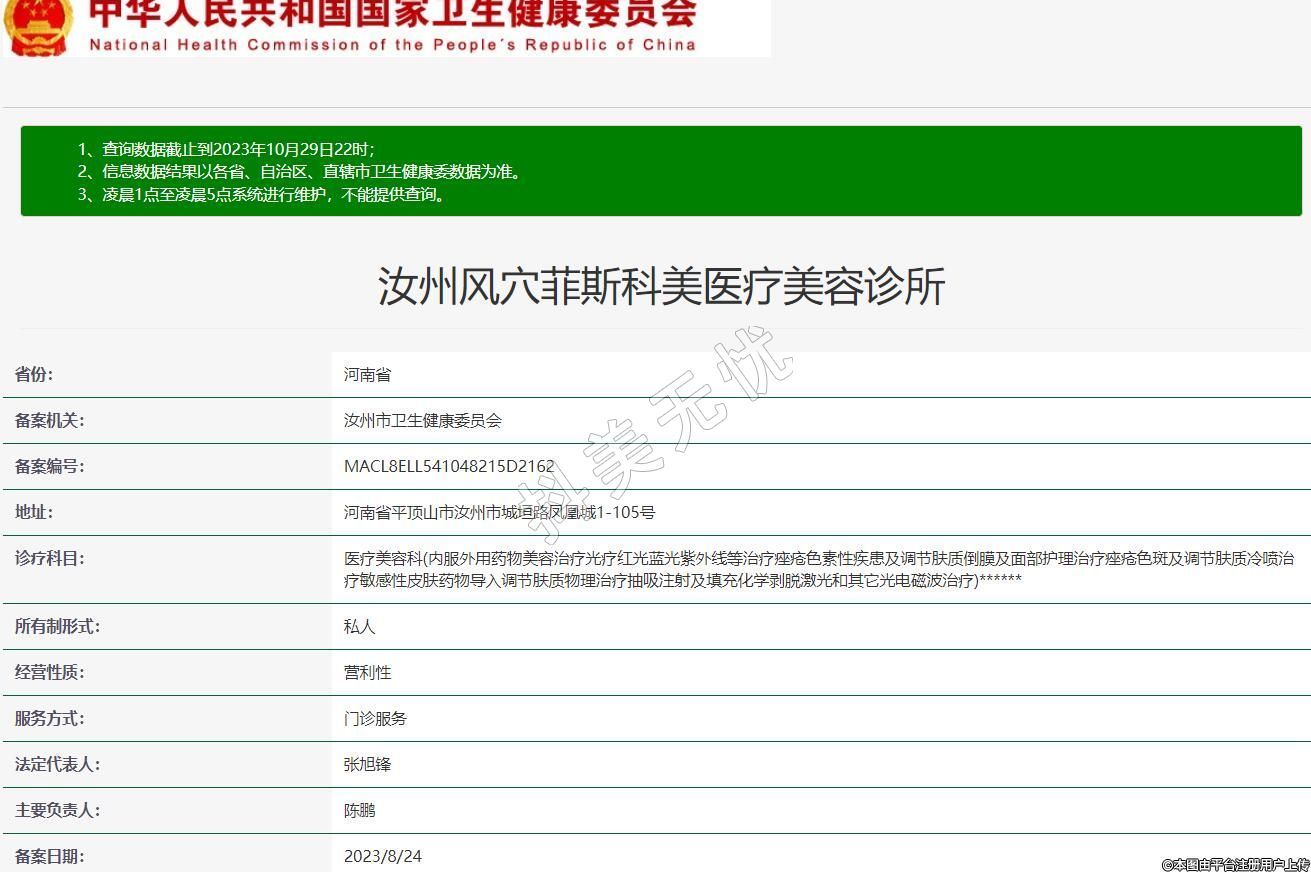Click the English National Health Commission subtitle
1311x872 pixels.
pos(392,45)
